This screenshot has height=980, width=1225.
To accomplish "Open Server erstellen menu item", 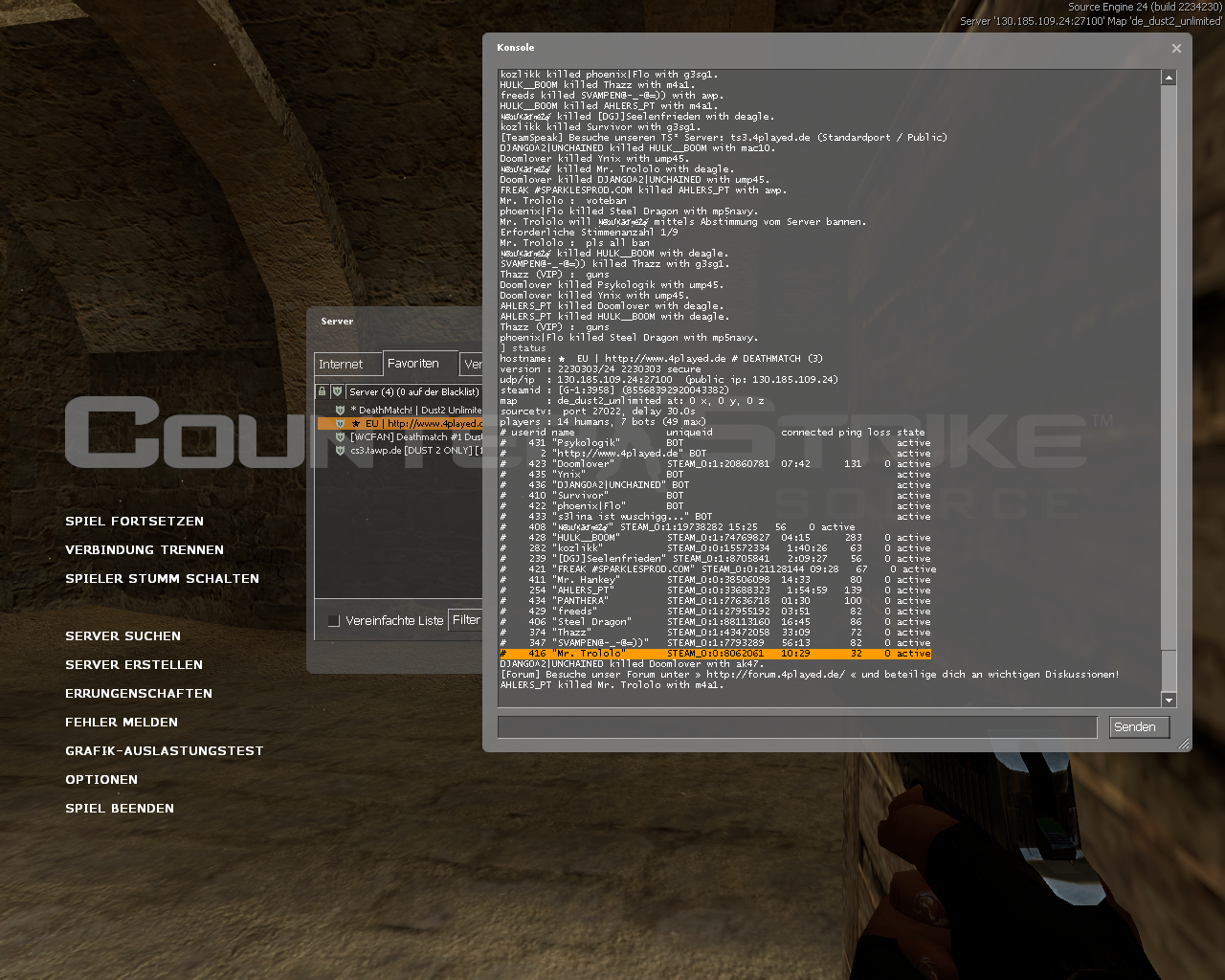I will [x=134, y=665].
